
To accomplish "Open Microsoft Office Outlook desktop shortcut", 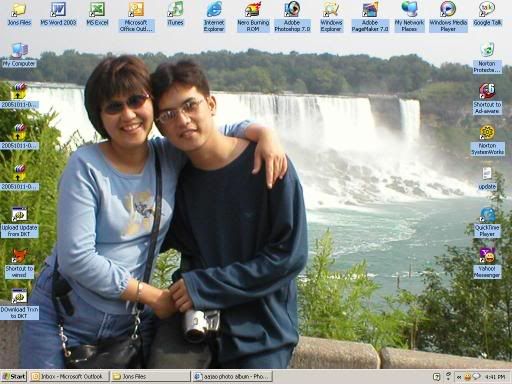I will (136, 17).
